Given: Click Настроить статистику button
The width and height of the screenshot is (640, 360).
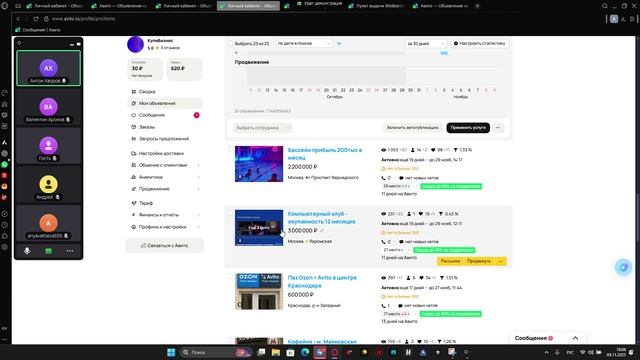Looking at the screenshot, I should tap(479, 43).
